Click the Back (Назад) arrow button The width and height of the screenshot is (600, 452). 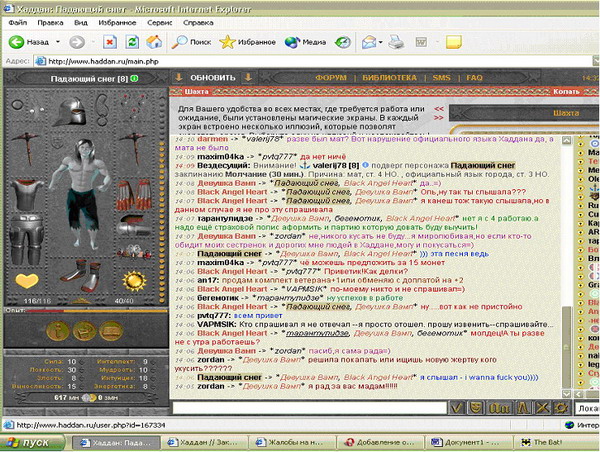tap(29, 42)
